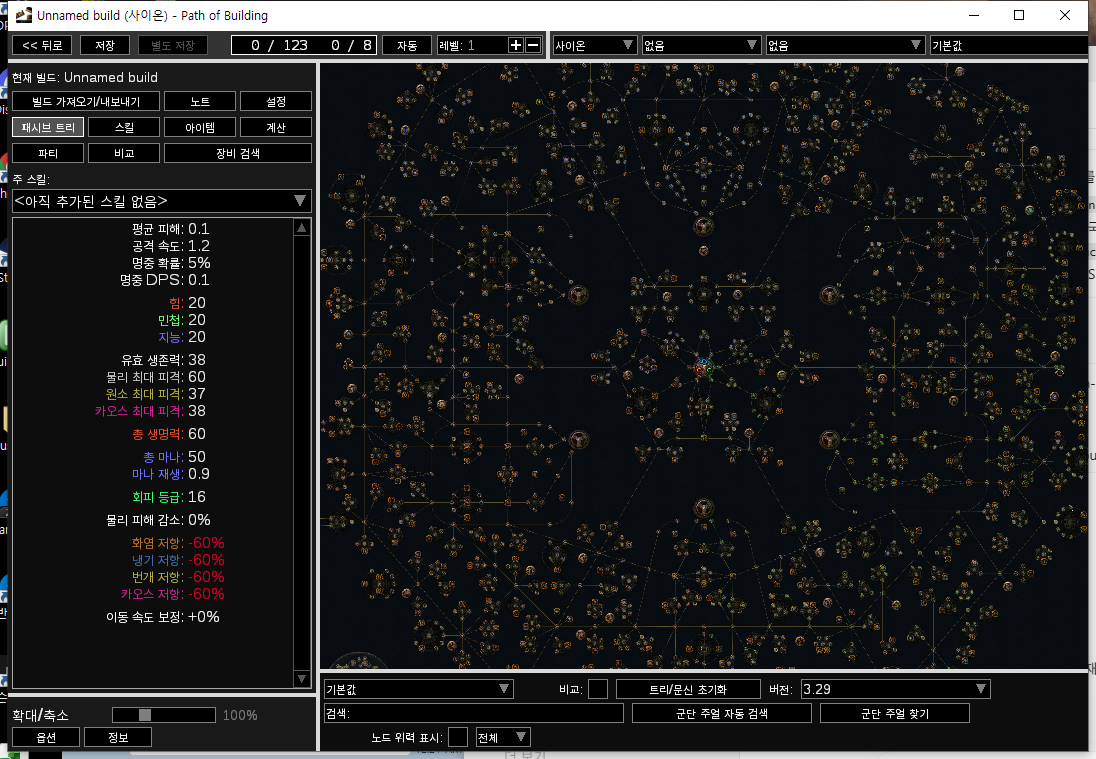
Task: Click the 검색 input field
Action: pos(474,713)
